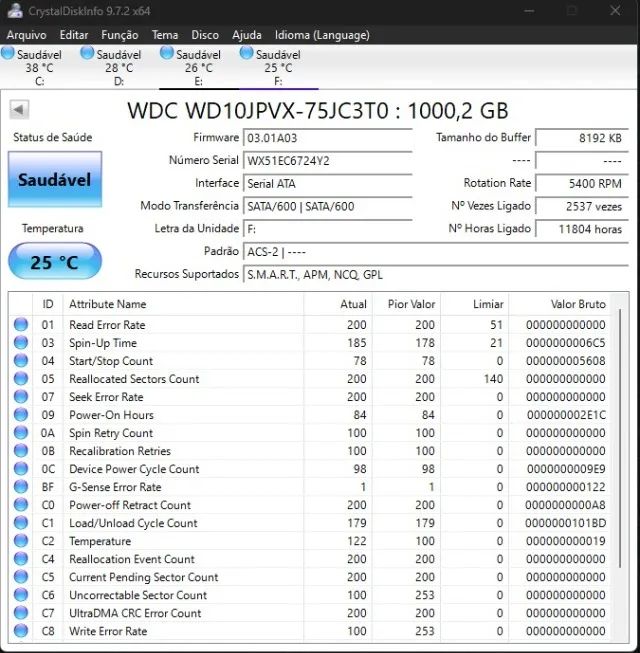Click the serial number field WX51EC6724Y2
The image size is (640, 653).
coord(328,161)
